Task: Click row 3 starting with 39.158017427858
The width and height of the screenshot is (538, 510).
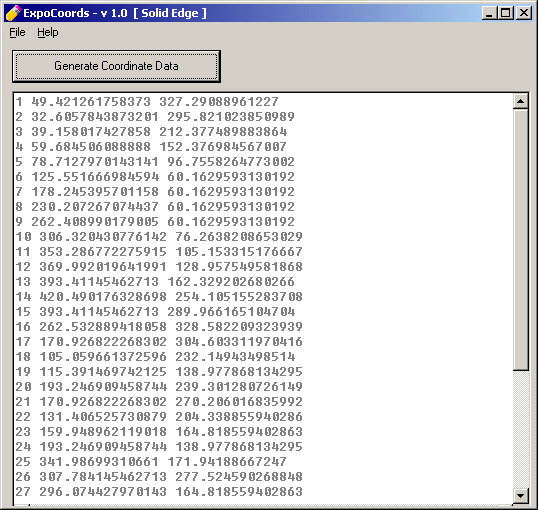Action: (151, 132)
